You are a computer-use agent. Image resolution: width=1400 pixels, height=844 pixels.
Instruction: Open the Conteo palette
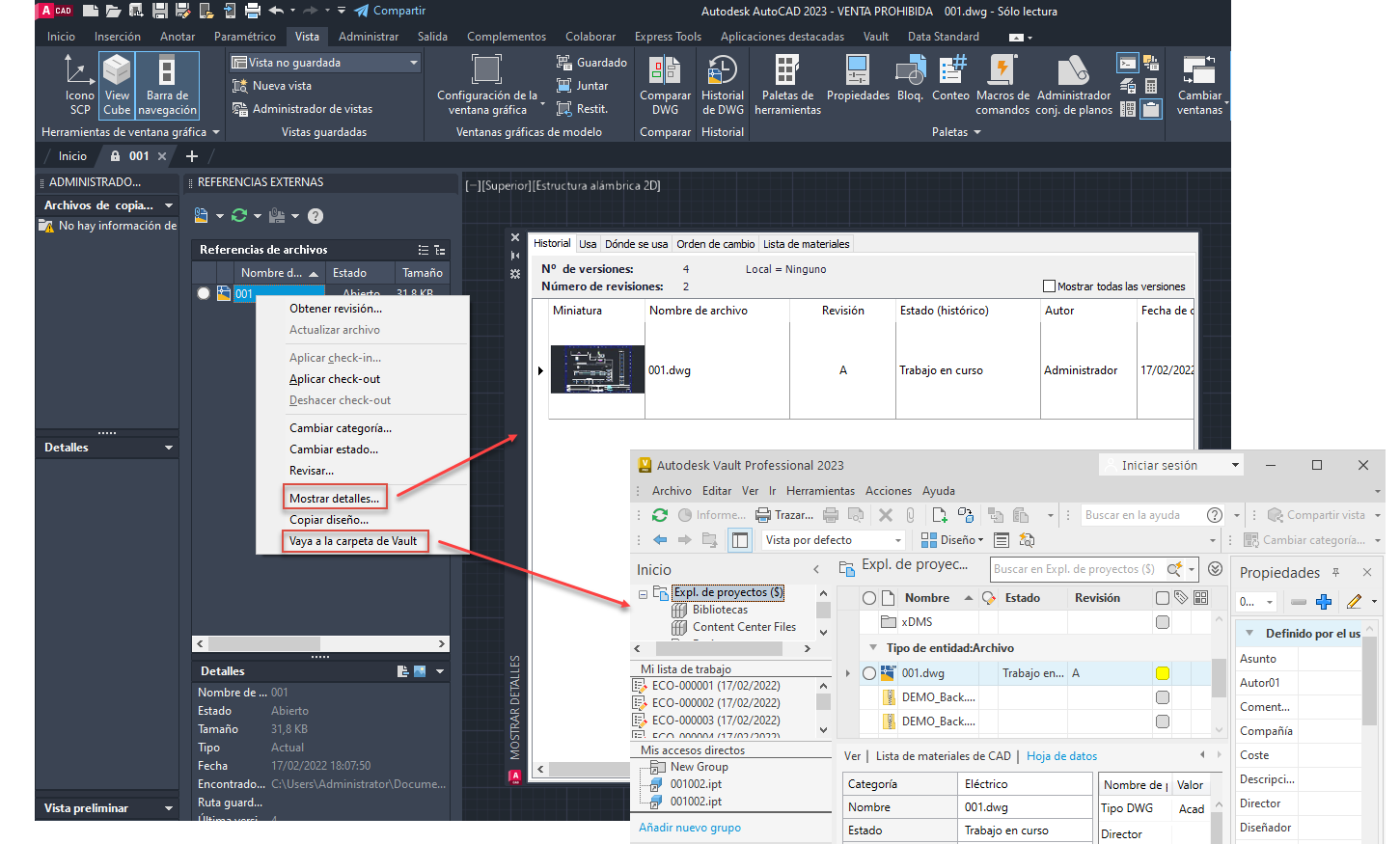pos(950,79)
